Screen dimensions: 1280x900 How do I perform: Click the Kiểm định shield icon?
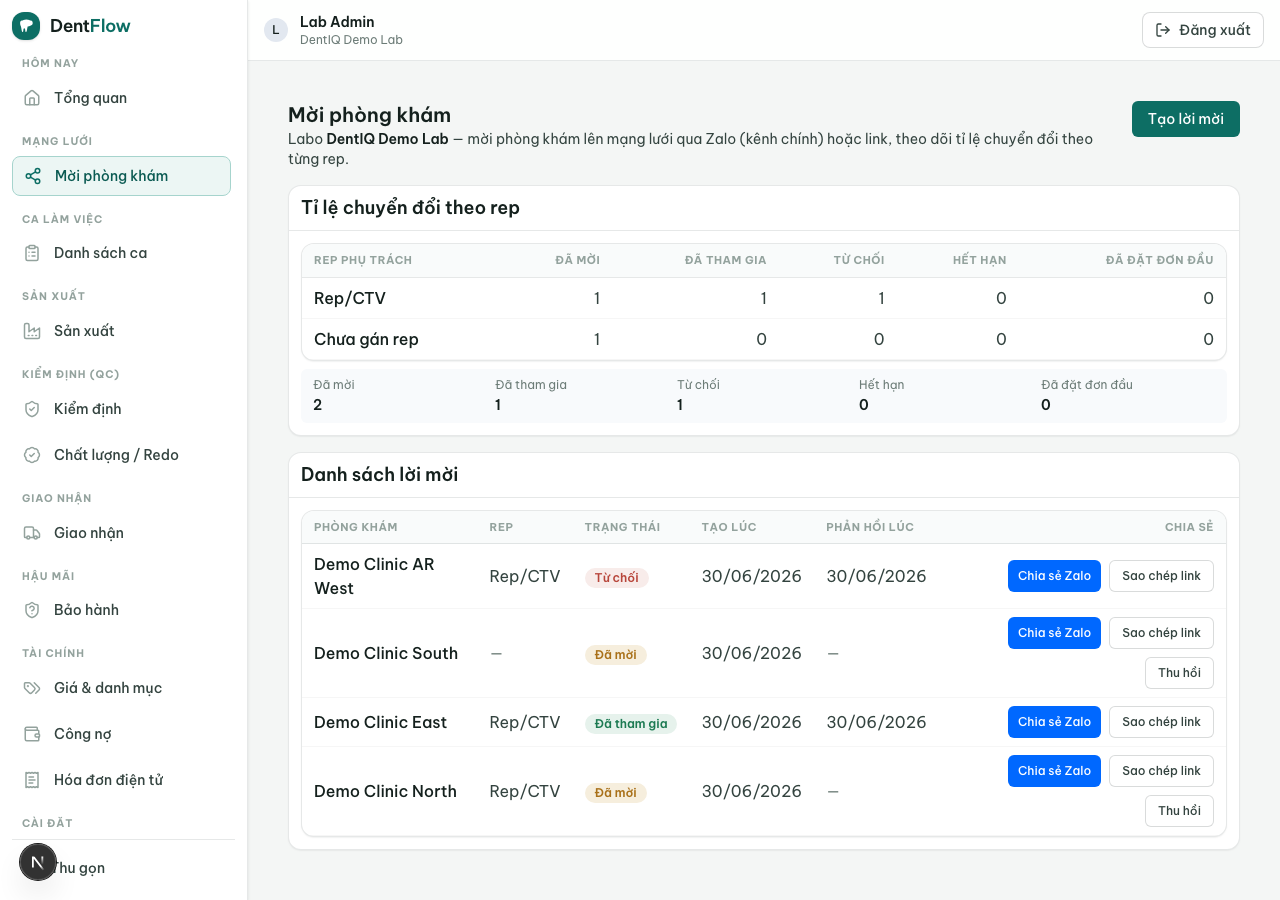(x=32, y=409)
